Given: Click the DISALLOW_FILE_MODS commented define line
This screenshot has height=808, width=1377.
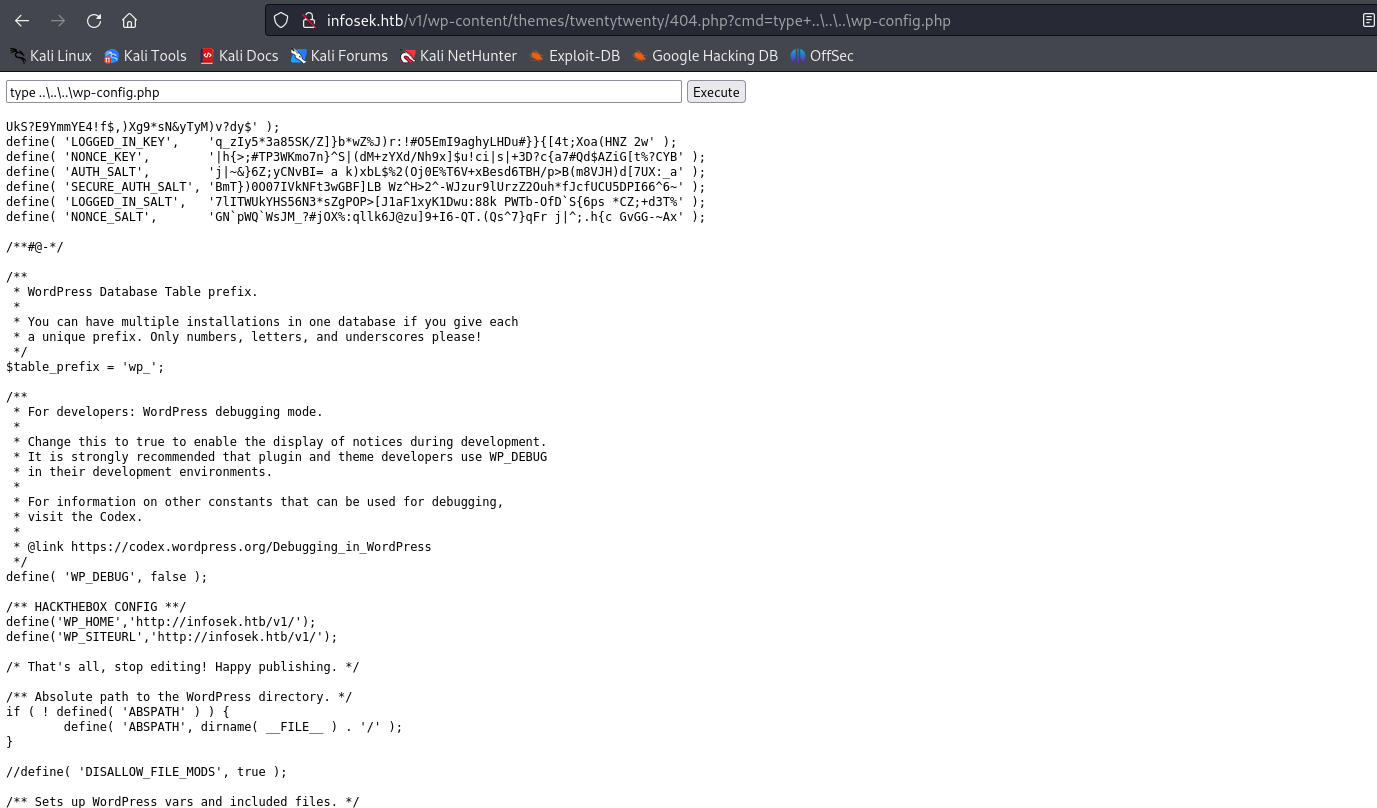Looking at the screenshot, I should coord(147,772).
